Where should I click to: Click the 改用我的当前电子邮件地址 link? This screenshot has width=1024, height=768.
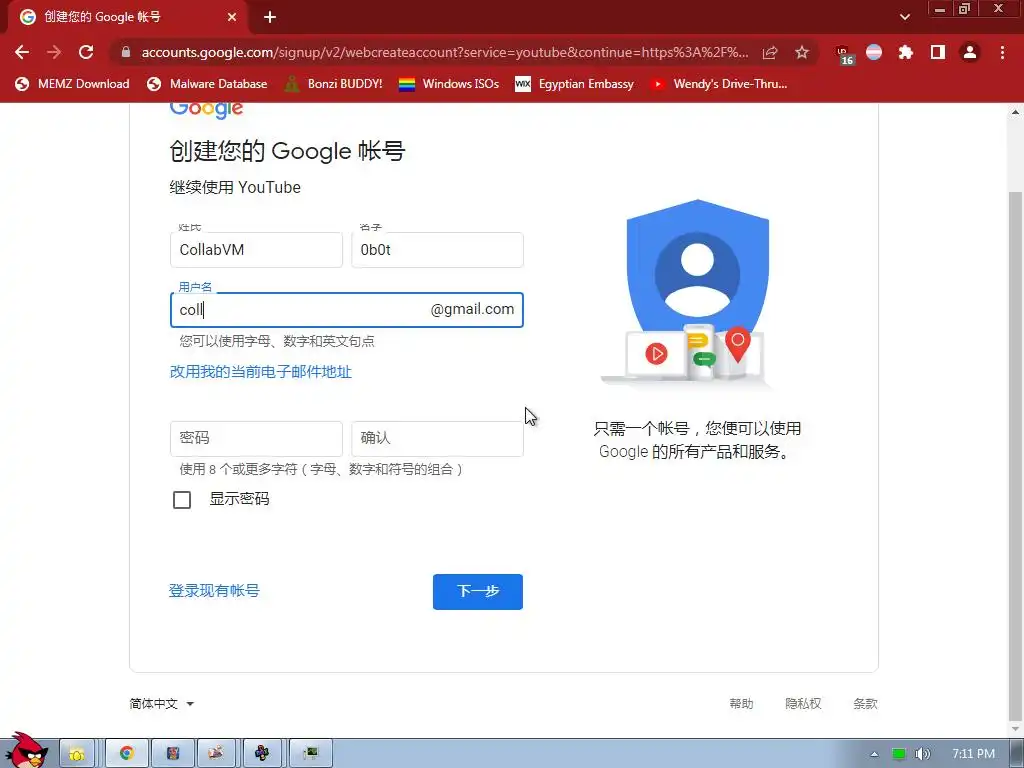(261, 372)
